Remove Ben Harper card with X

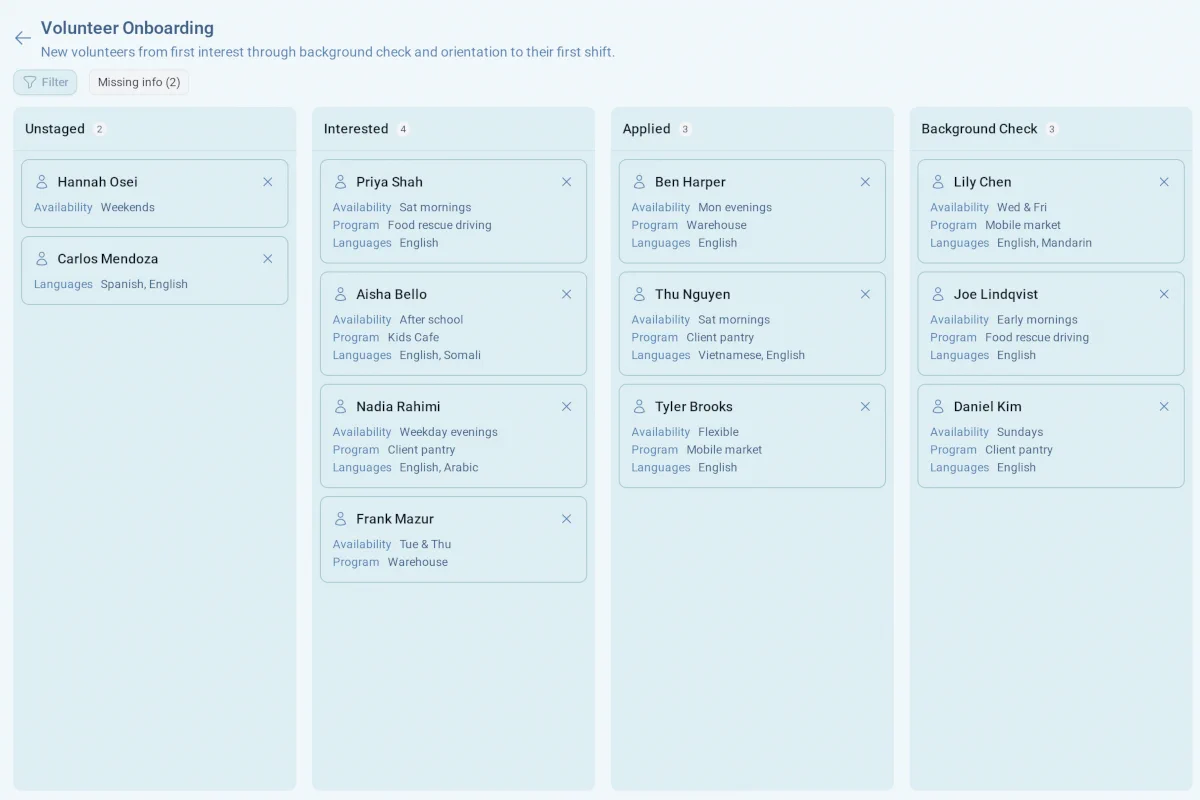coord(866,182)
